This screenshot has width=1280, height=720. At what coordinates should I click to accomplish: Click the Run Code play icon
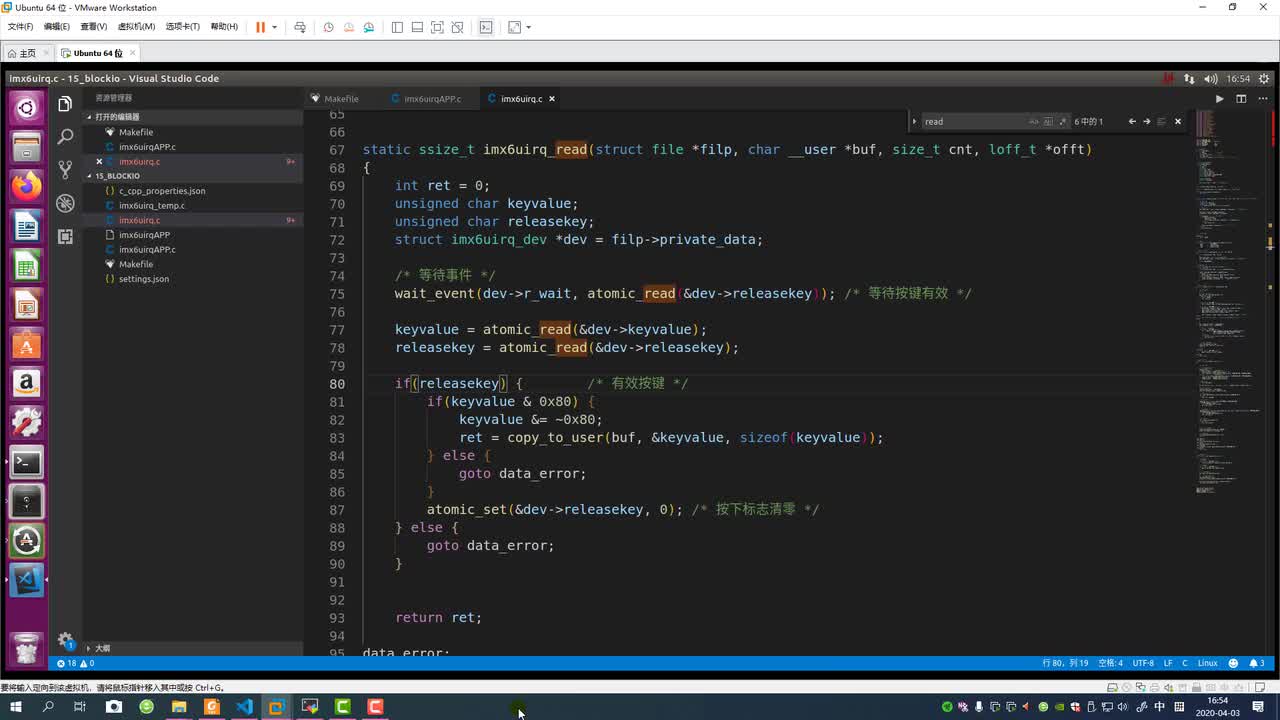tap(1219, 99)
